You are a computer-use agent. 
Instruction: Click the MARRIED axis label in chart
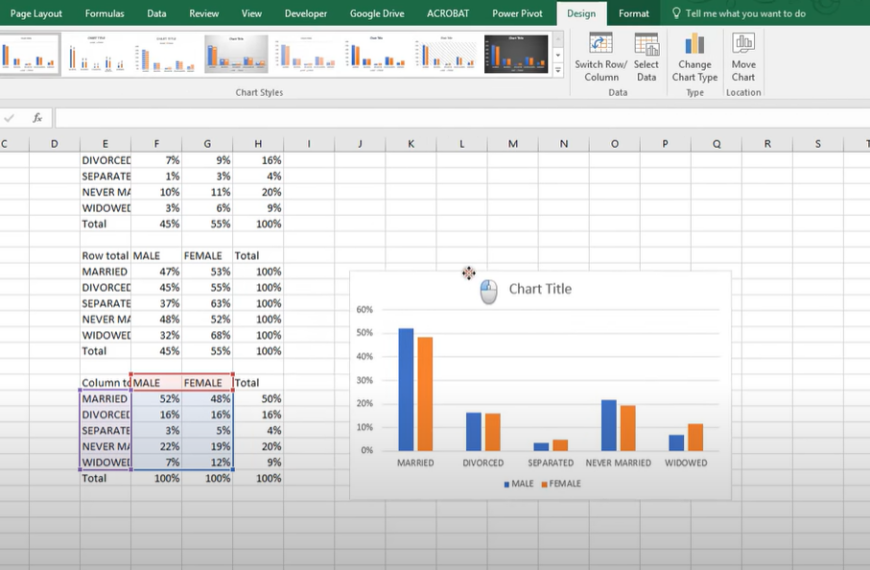pyautogui.click(x=416, y=463)
